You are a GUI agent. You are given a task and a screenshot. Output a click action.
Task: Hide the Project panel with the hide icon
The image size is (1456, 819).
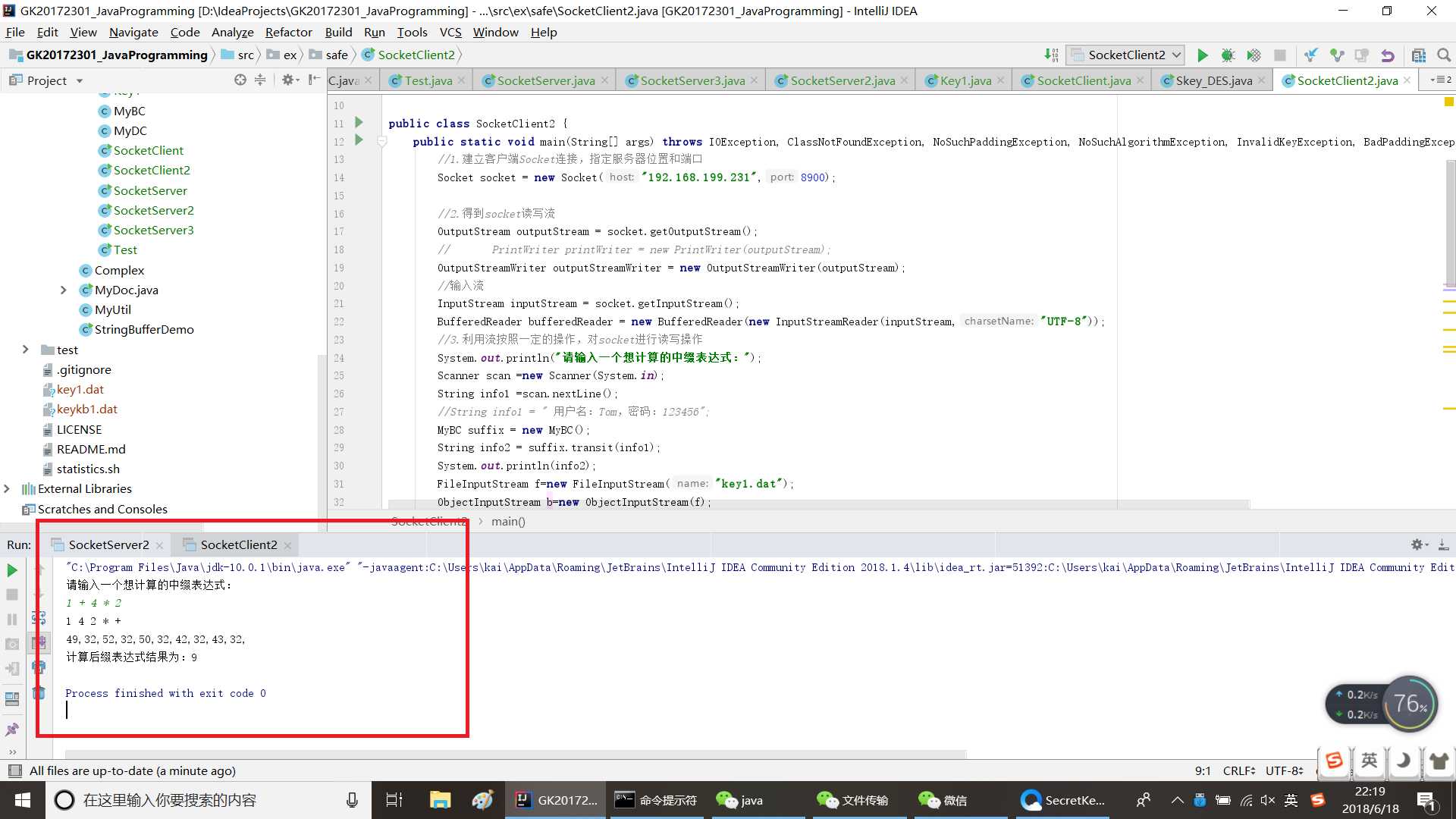coord(314,80)
